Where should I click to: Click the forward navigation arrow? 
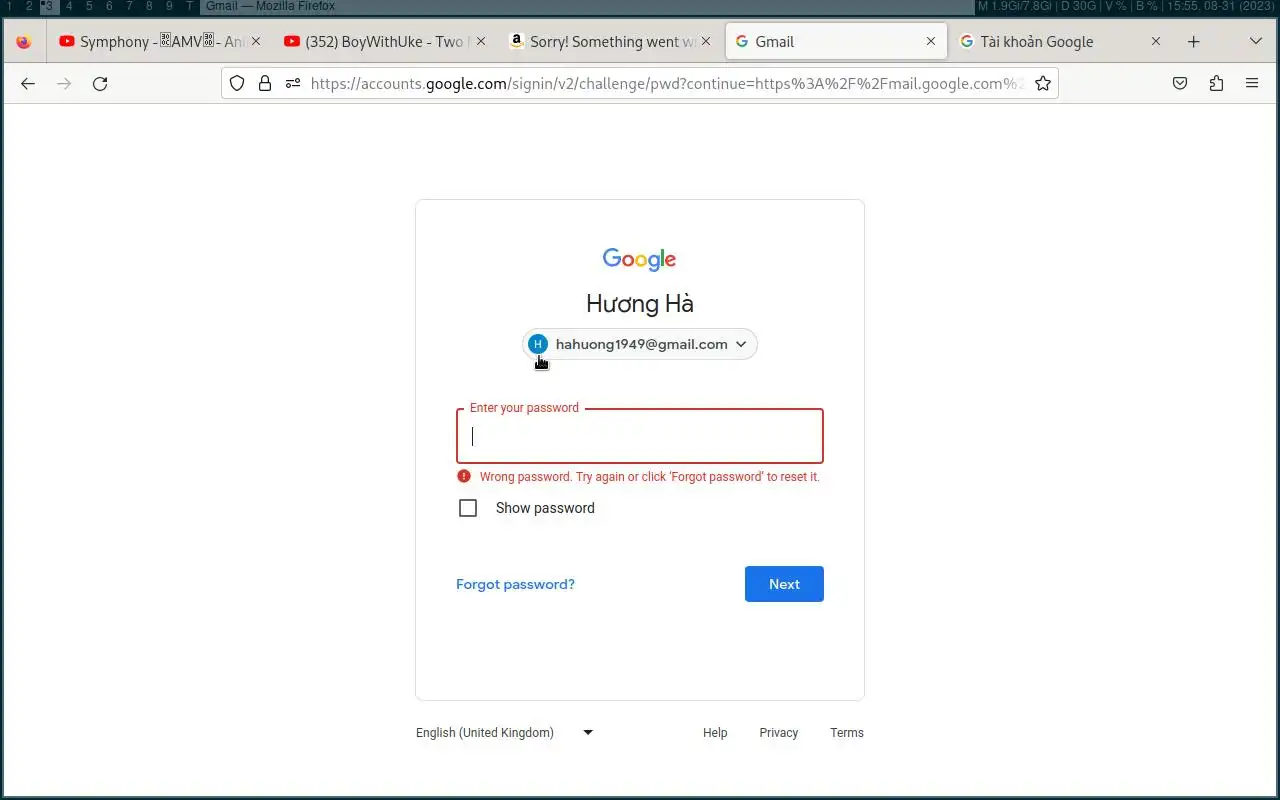pyautogui.click(x=64, y=84)
